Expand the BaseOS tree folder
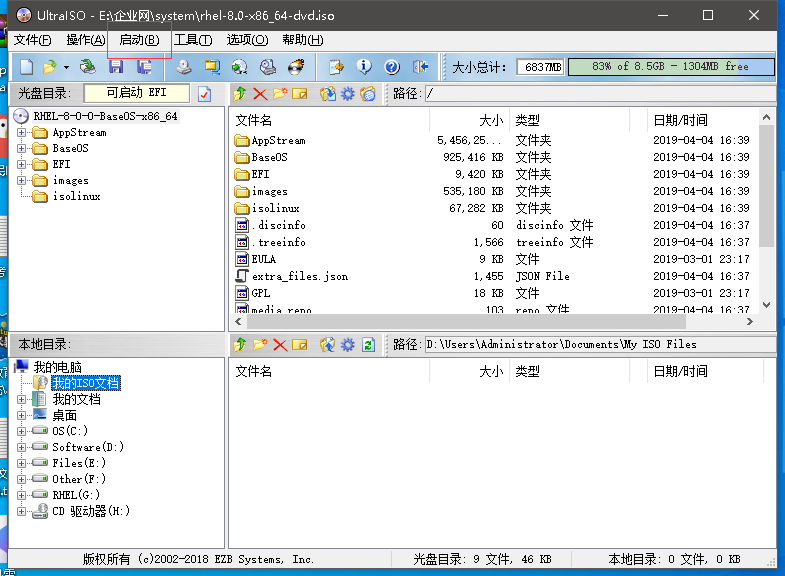 tap(22, 149)
